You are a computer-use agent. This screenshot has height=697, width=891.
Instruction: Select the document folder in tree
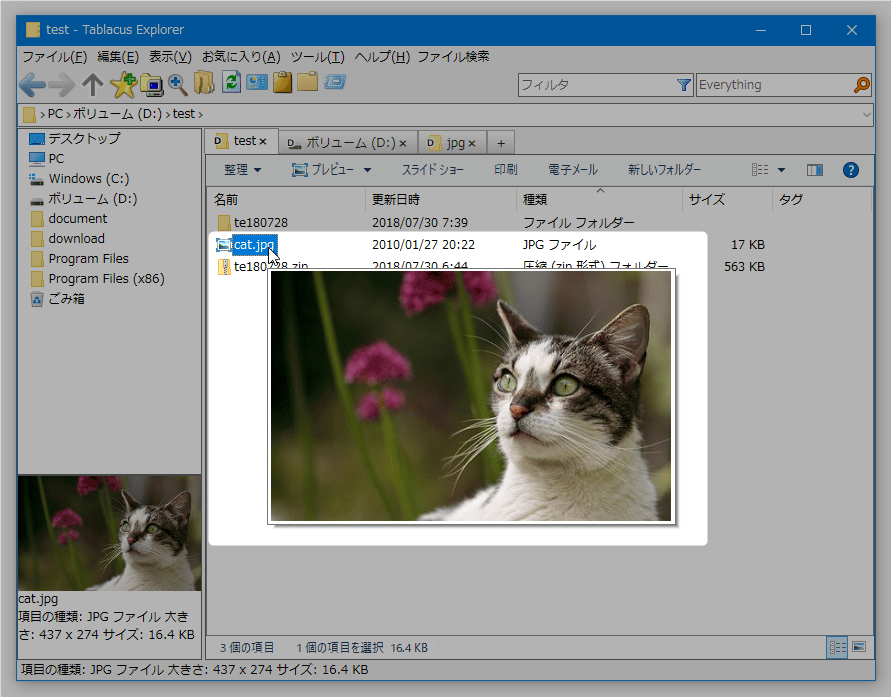(78, 219)
